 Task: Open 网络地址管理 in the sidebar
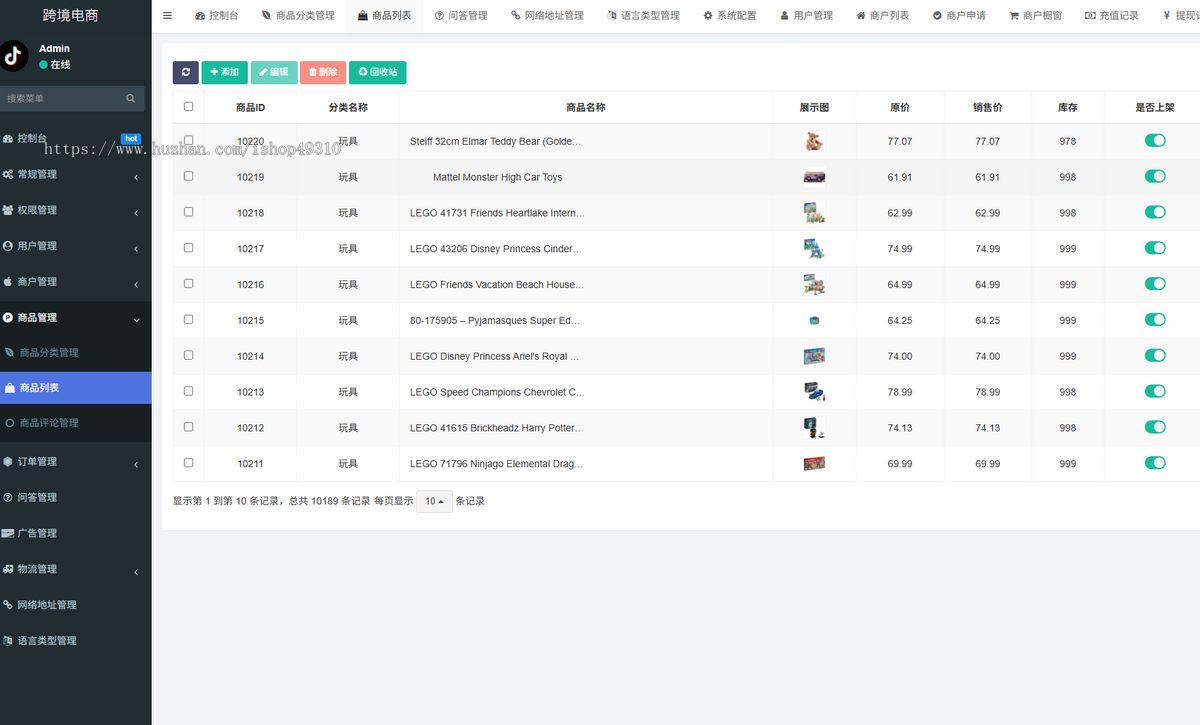(x=76, y=605)
